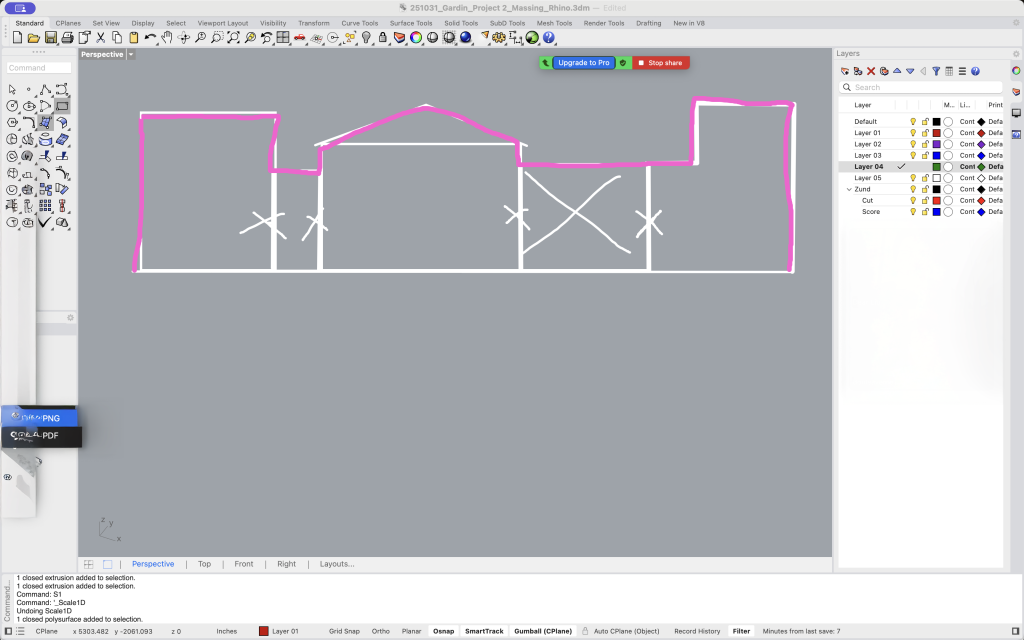Click the layer filter funnel icon
Viewport: 1024px width, 640px height.
coord(936,71)
